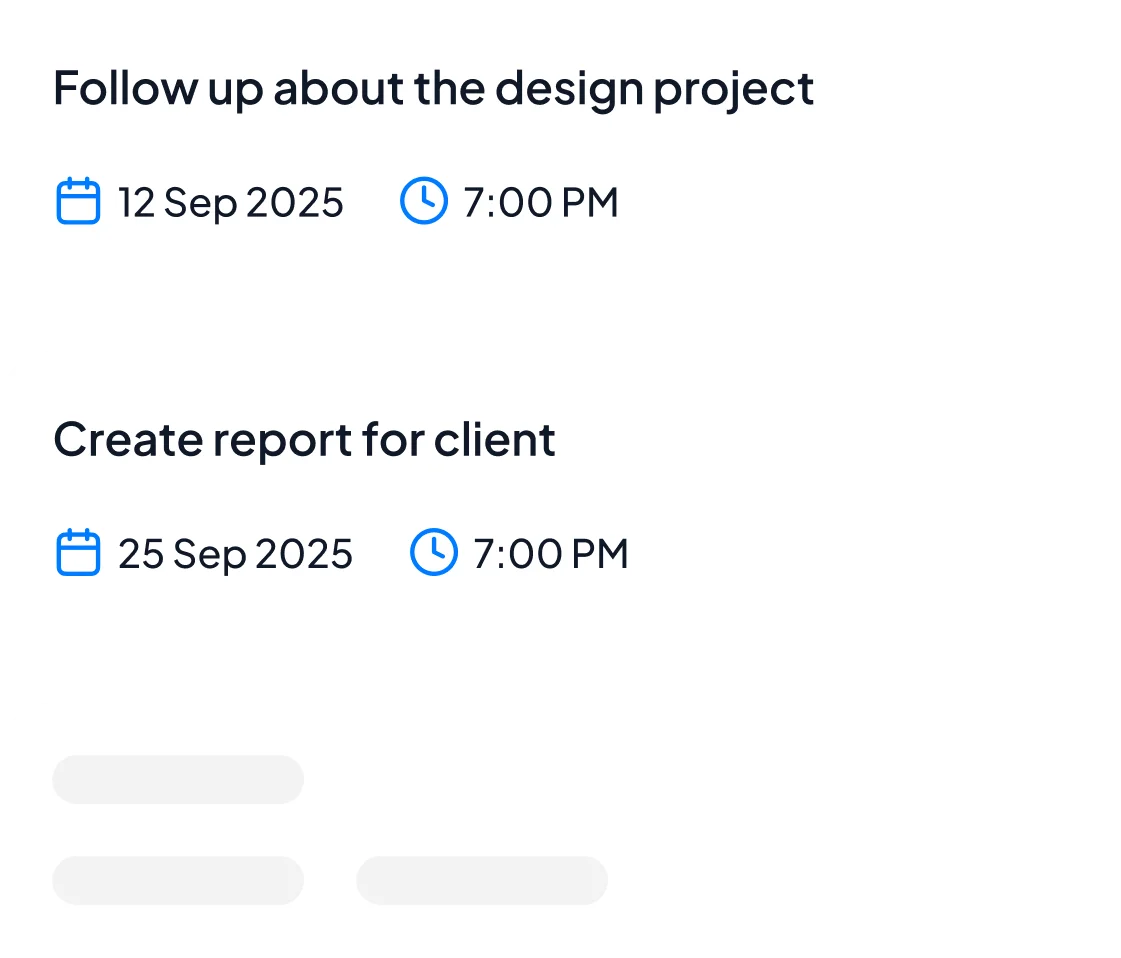Click the top placeholder bar in the loading card
1121x958 pixels.
point(178,779)
